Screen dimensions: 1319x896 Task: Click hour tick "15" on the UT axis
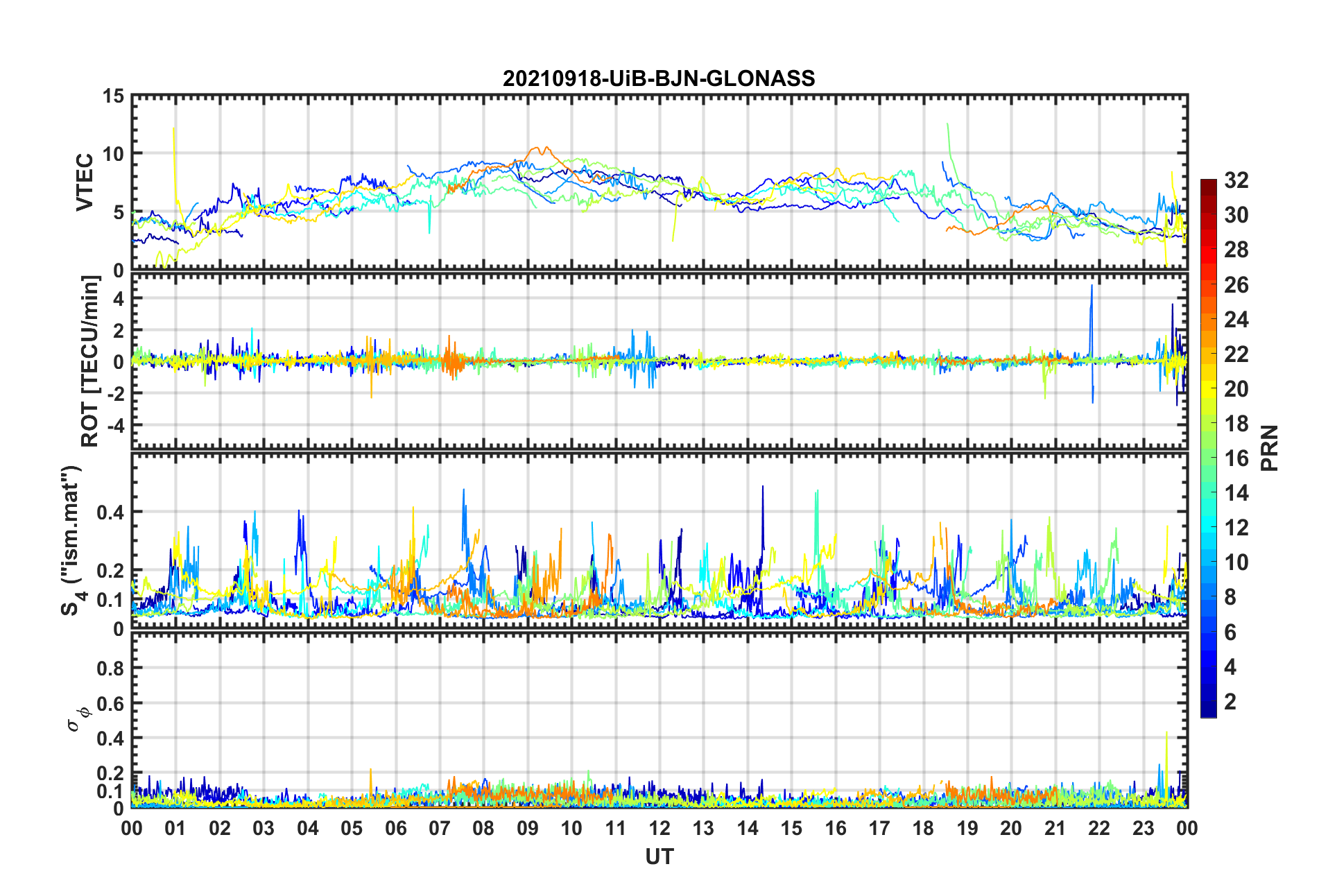(791, 828)
